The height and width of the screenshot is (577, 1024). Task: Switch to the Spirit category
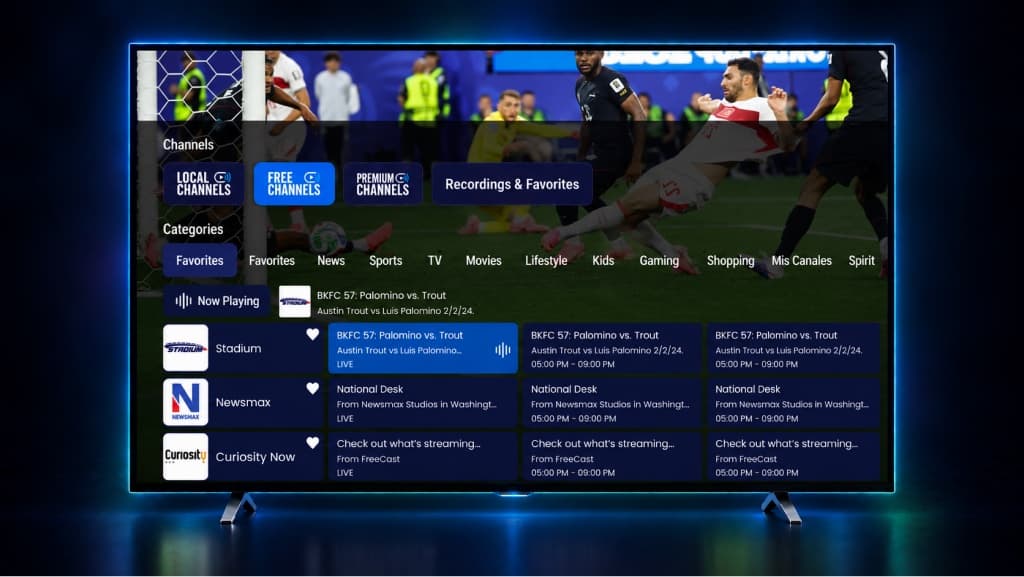pyautogui.click(x=861, y=260)
